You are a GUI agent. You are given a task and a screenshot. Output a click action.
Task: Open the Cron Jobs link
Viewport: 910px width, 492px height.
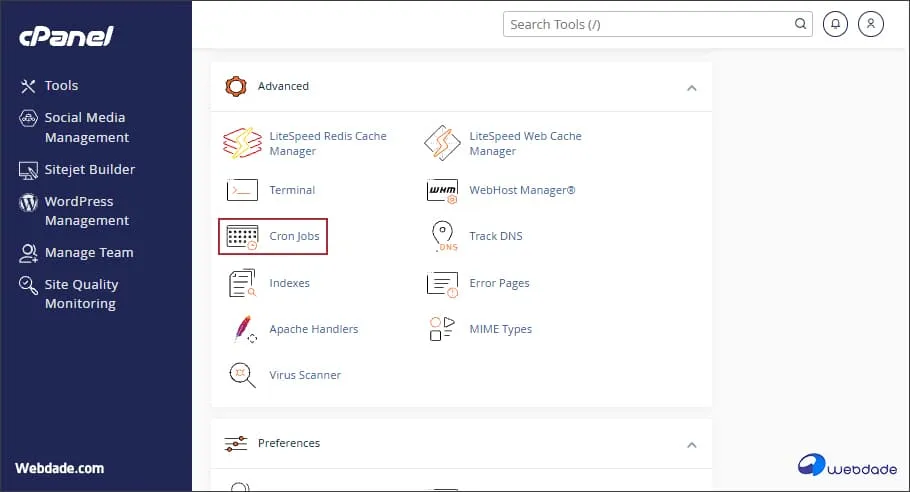coord(294,236)
